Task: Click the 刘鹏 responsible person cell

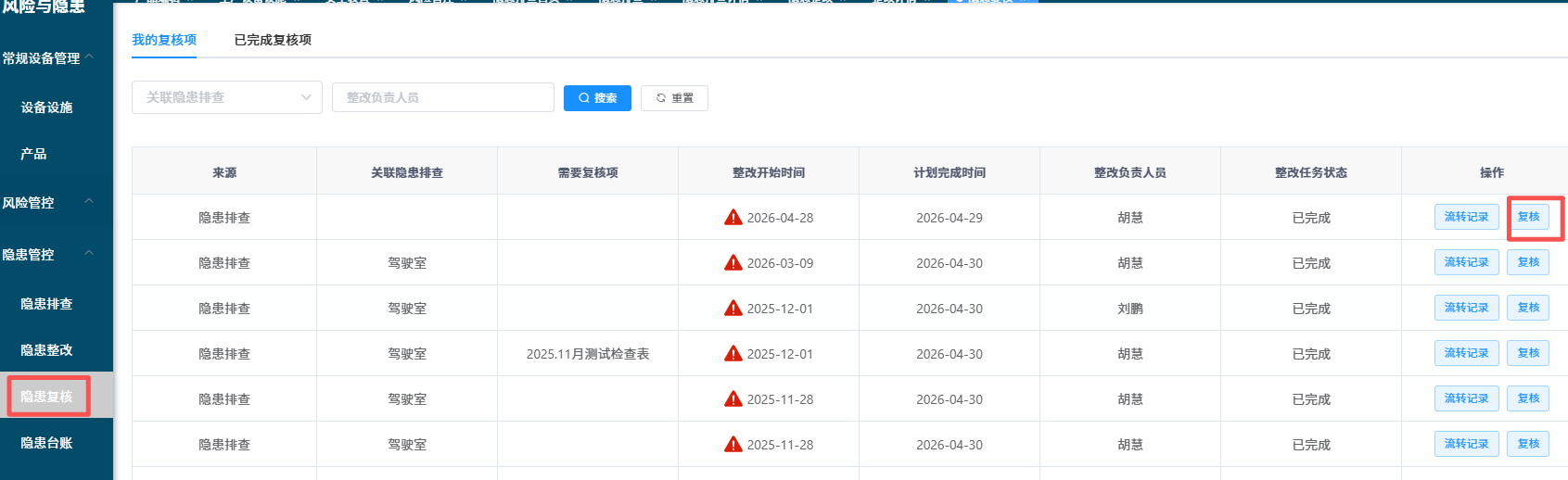Action: tap(1130, 309)
